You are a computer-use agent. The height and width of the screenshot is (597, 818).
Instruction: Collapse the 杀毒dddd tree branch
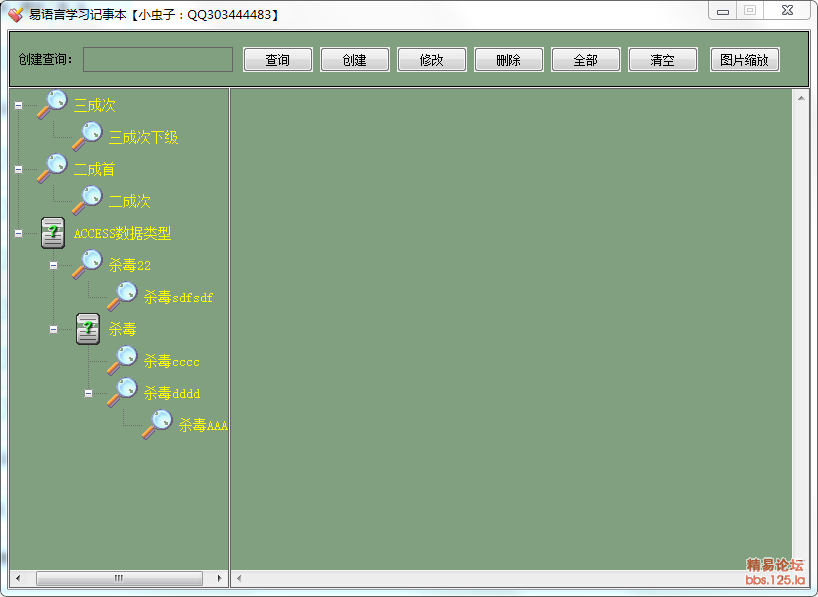88,393
